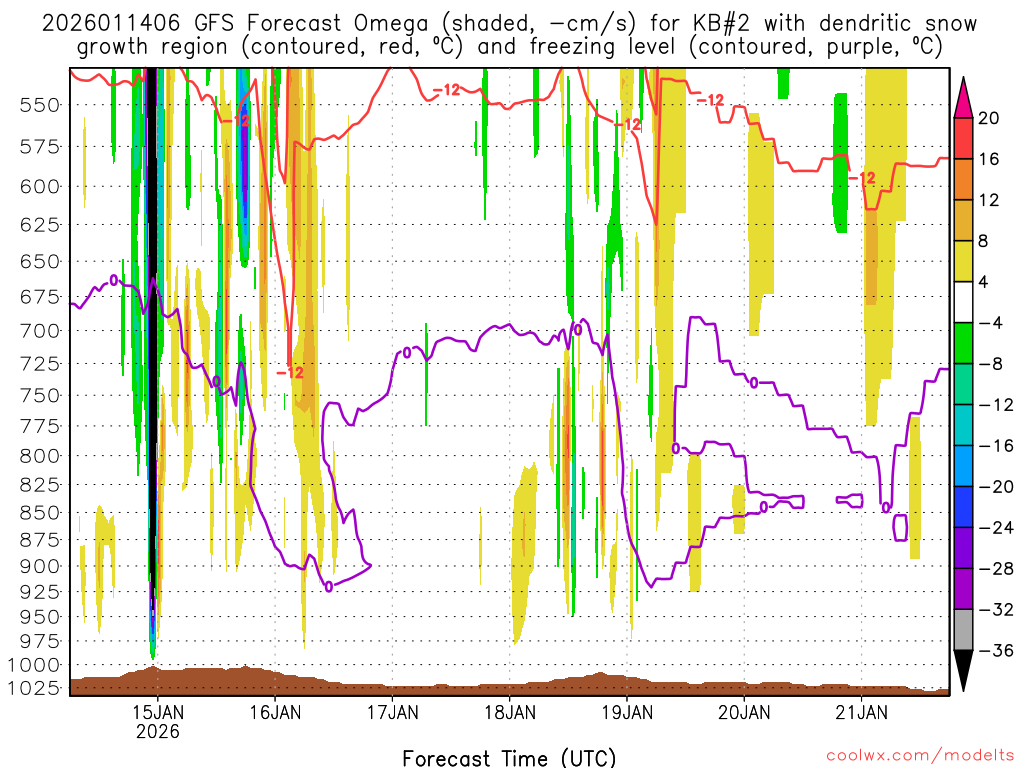
Task: Click the 975 pressure level label
Action: coord(40,641)
